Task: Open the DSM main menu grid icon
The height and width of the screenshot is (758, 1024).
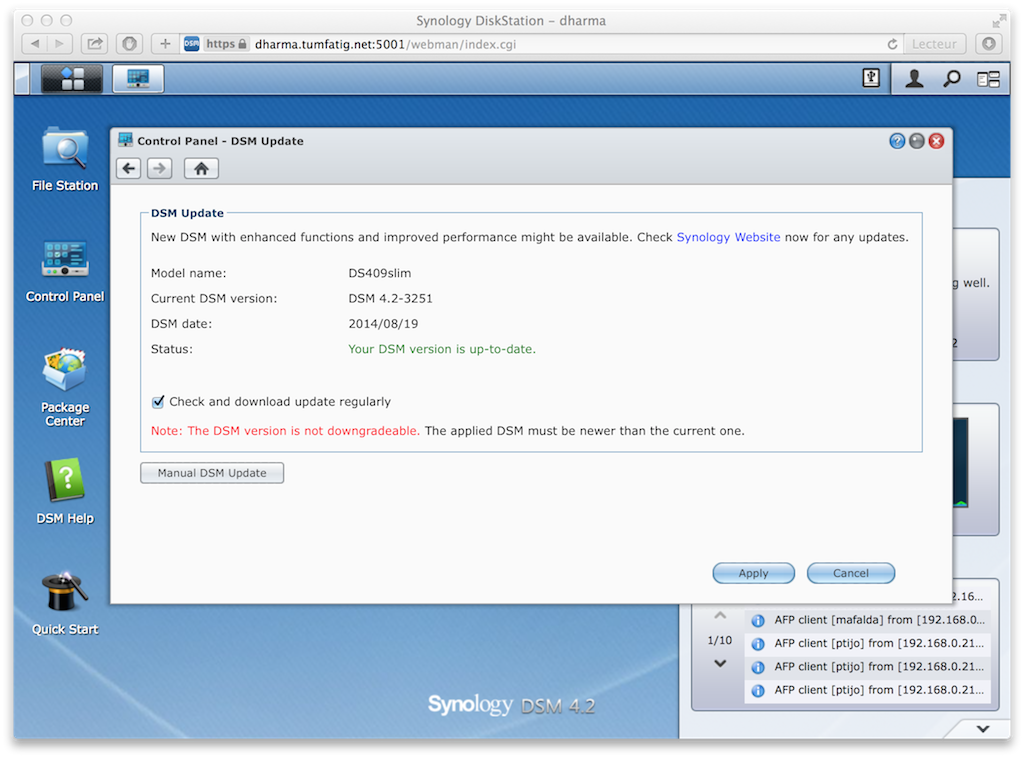Action: pyautogui.click(x=72, y=79)
